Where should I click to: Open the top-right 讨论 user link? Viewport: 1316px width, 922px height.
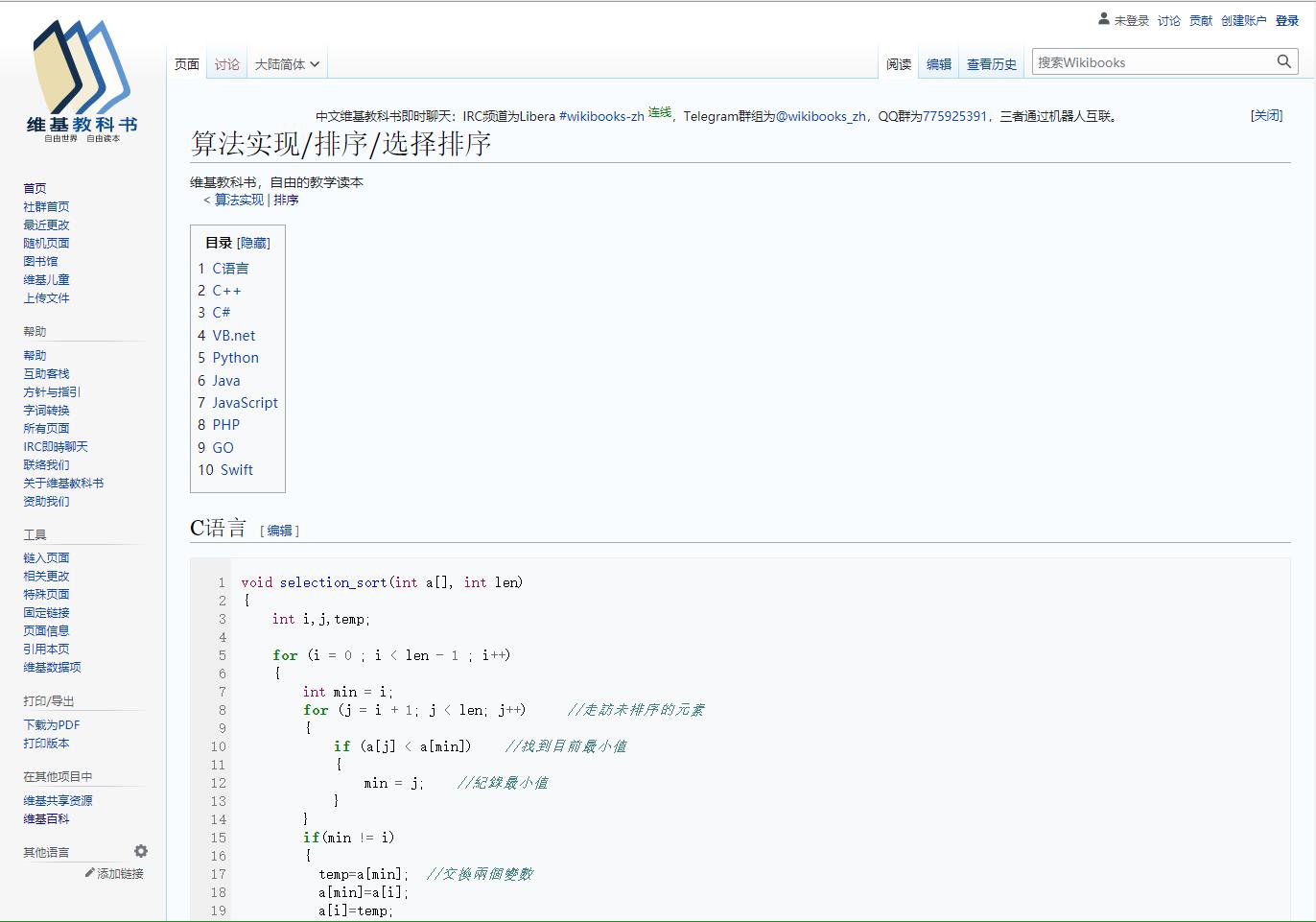pos(1169,20)
